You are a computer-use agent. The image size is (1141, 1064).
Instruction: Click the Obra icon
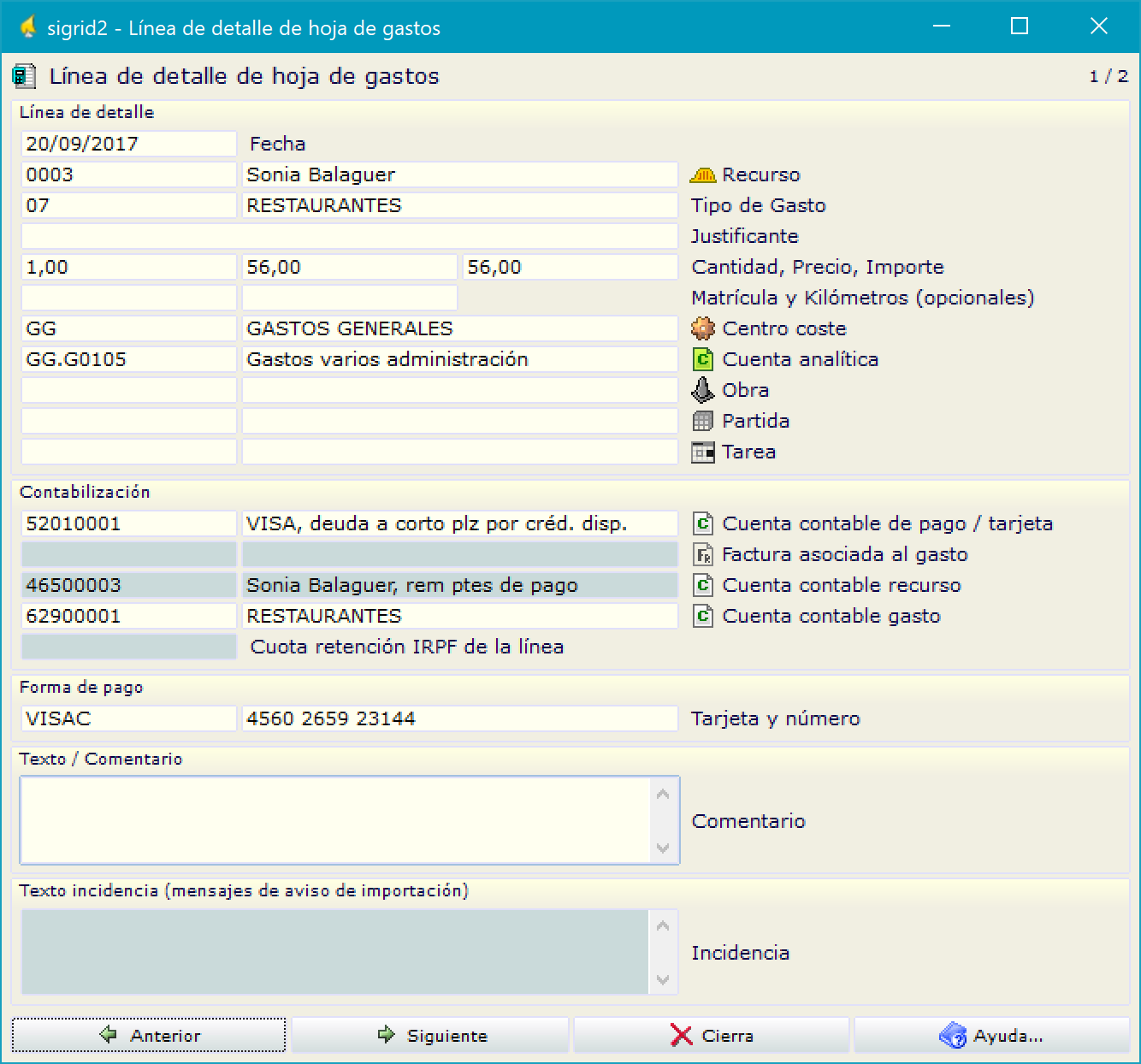coord(702,390)
